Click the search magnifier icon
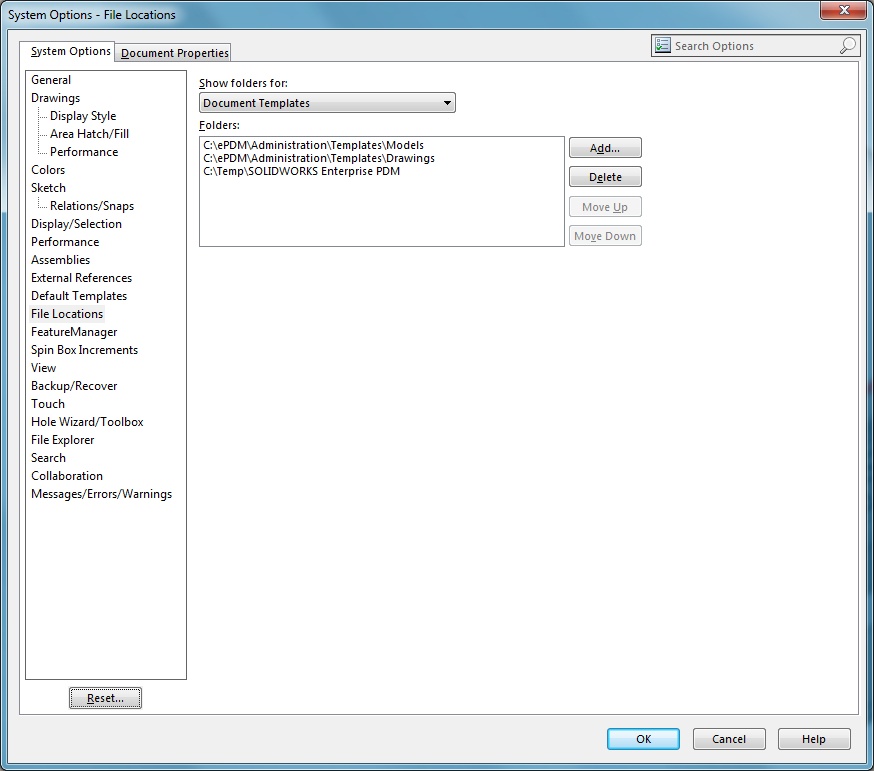 click(x=847, y=45)
